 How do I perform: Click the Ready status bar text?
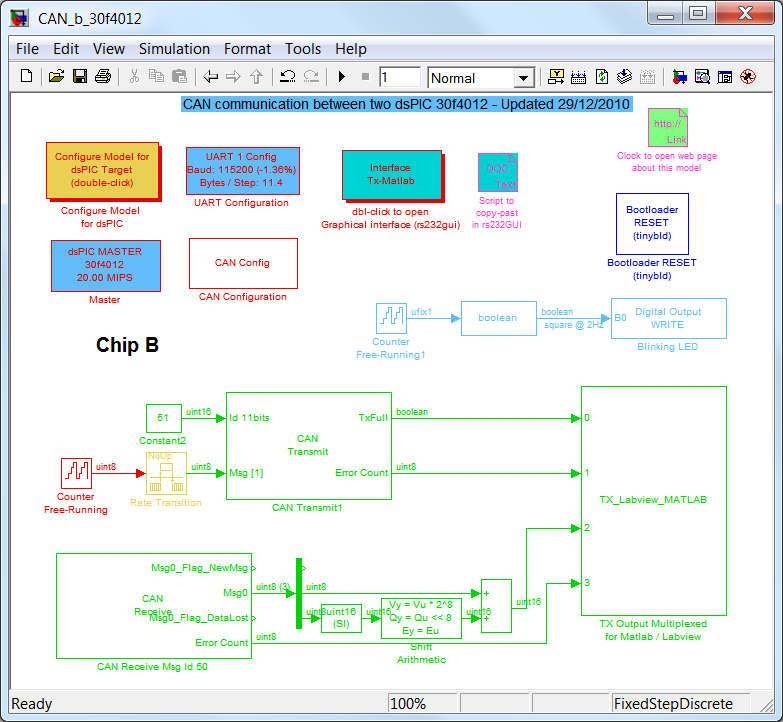click(x=31, y=704)
